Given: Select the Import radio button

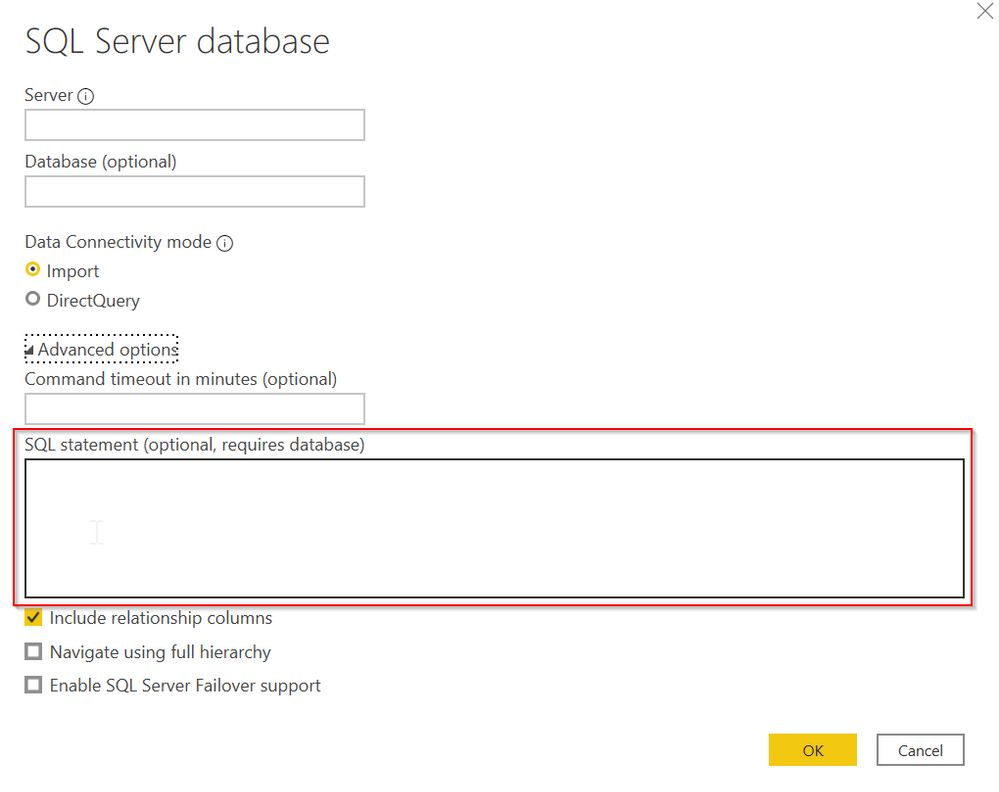Looking at the screenshot, I should click(x=32, y=270).
